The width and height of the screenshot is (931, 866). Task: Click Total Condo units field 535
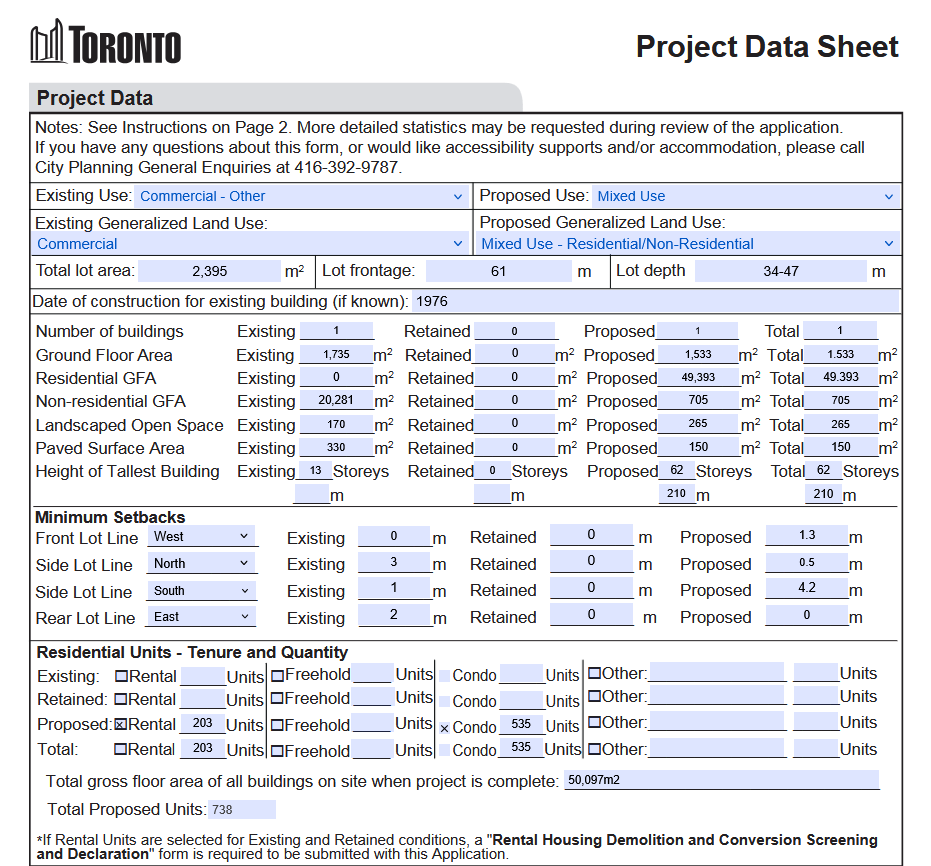[x=521, y=747]
